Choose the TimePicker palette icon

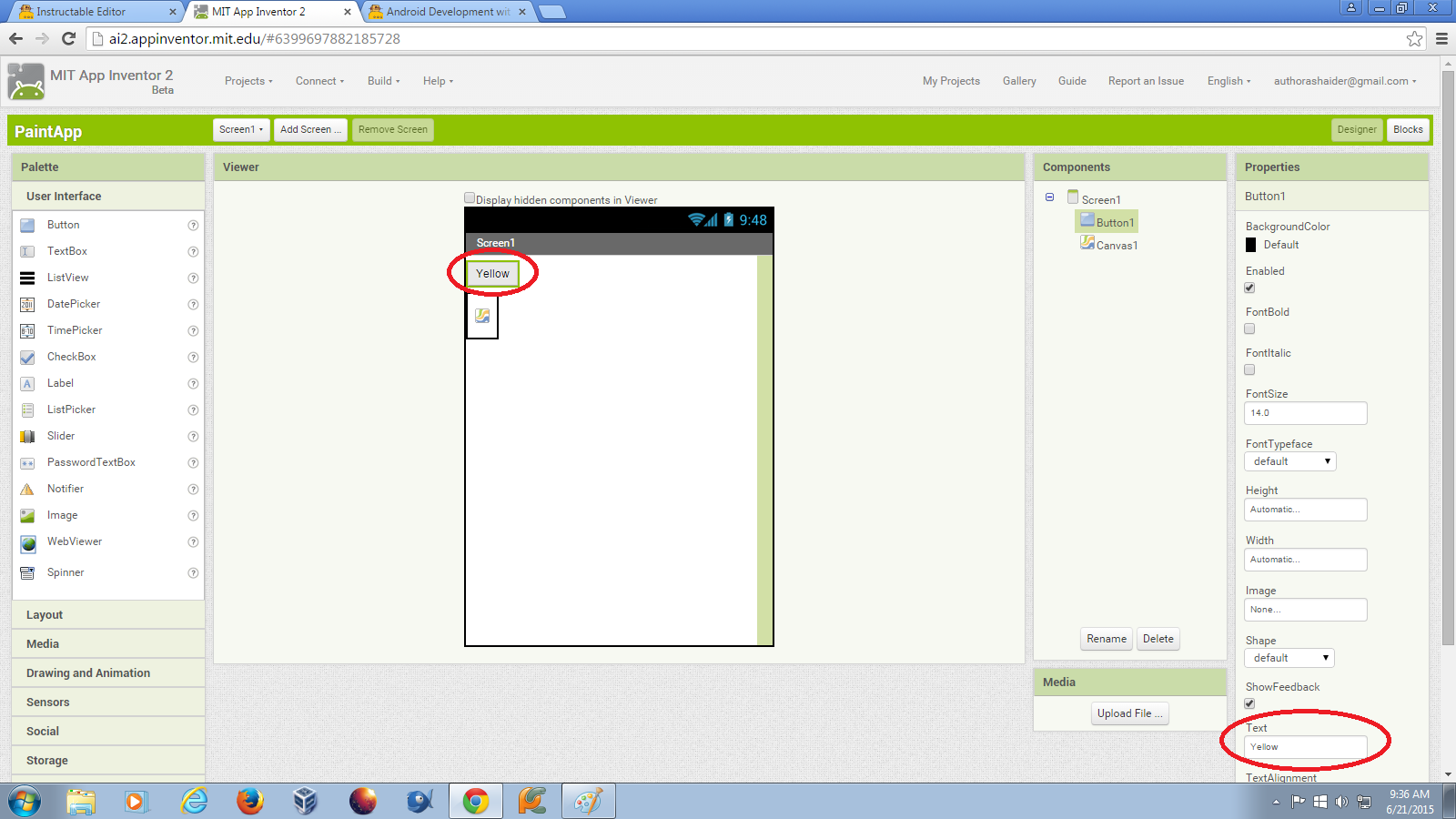pos(27,330)
